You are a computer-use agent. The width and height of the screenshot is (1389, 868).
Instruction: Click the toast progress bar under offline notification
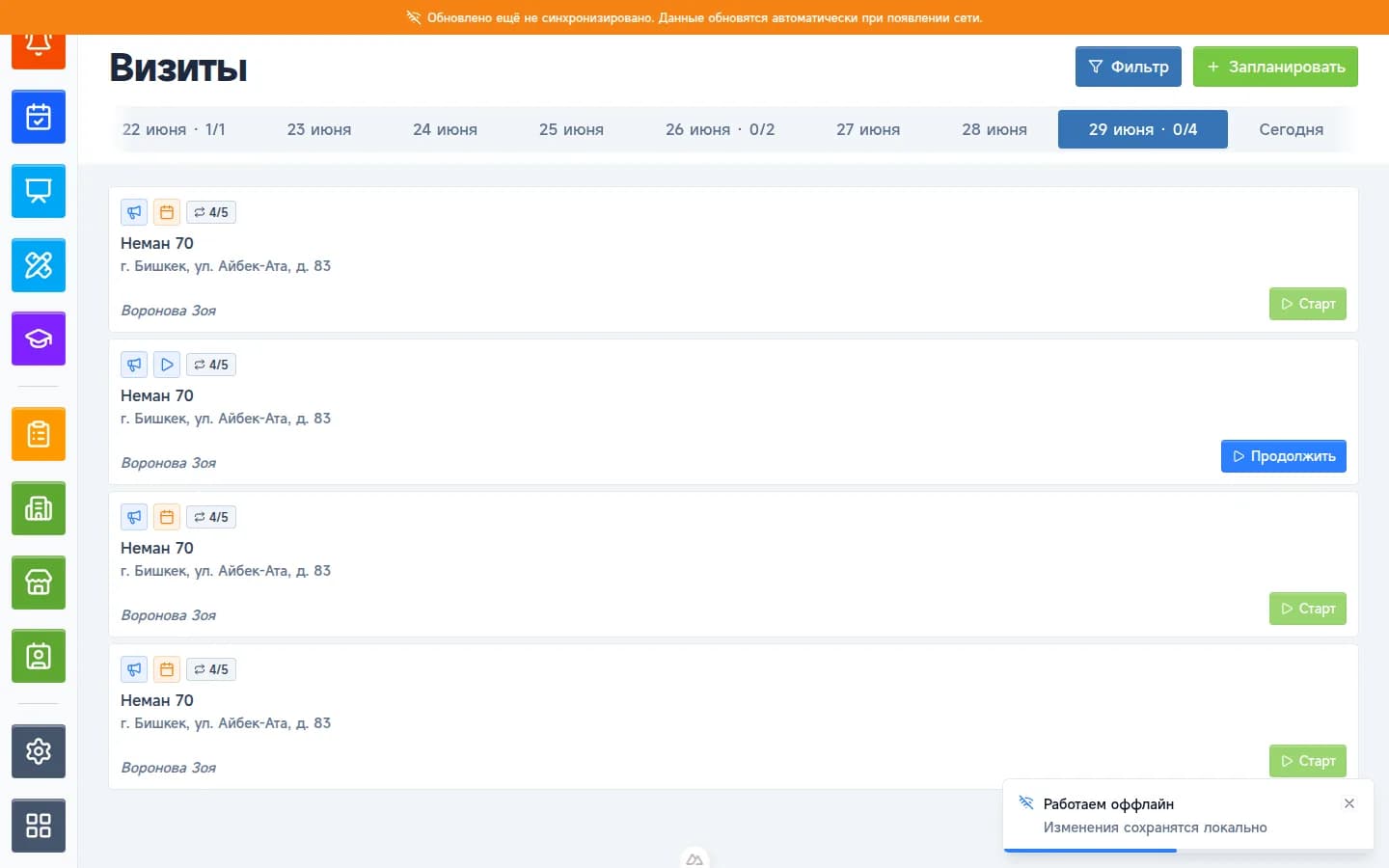click(x=1188, y=851)
